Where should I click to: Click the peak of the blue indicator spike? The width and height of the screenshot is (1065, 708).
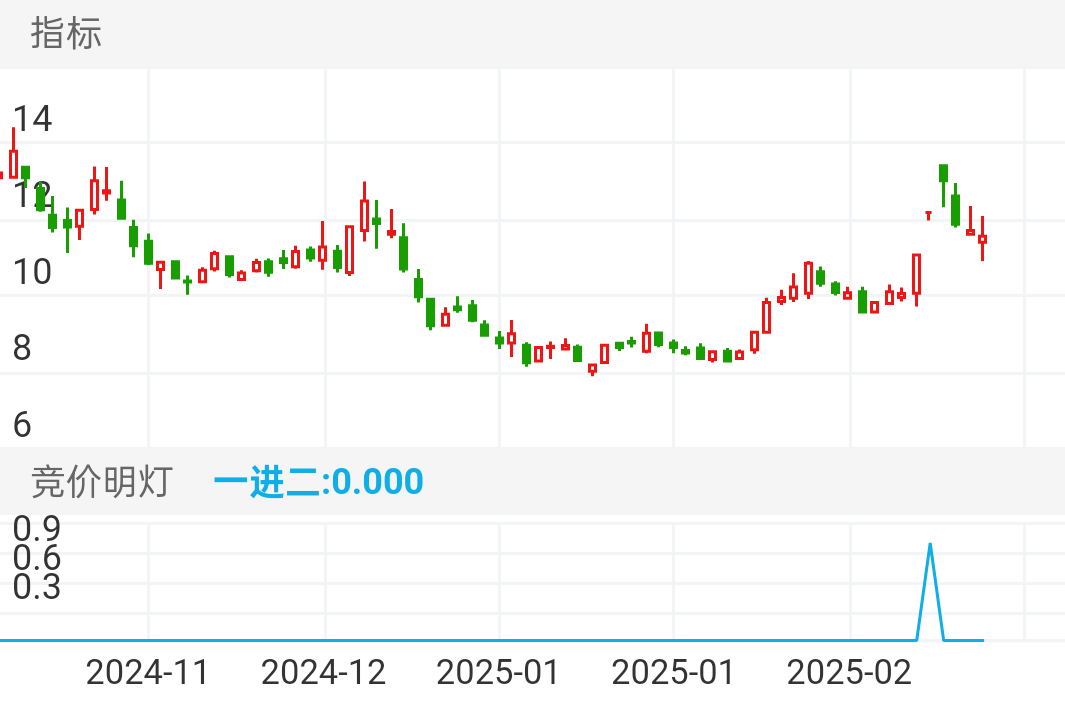[x=930, y=544]
